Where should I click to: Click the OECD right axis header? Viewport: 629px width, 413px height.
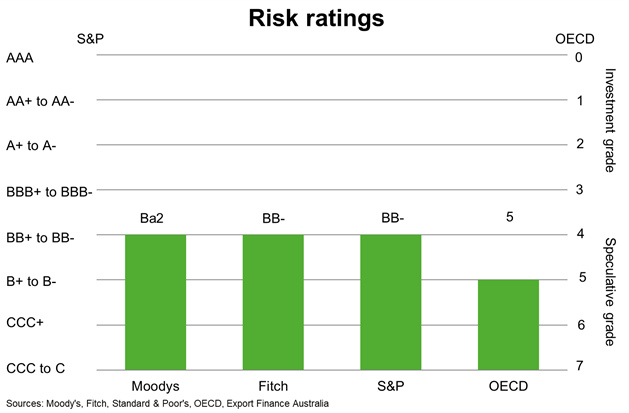coord(575,39)
